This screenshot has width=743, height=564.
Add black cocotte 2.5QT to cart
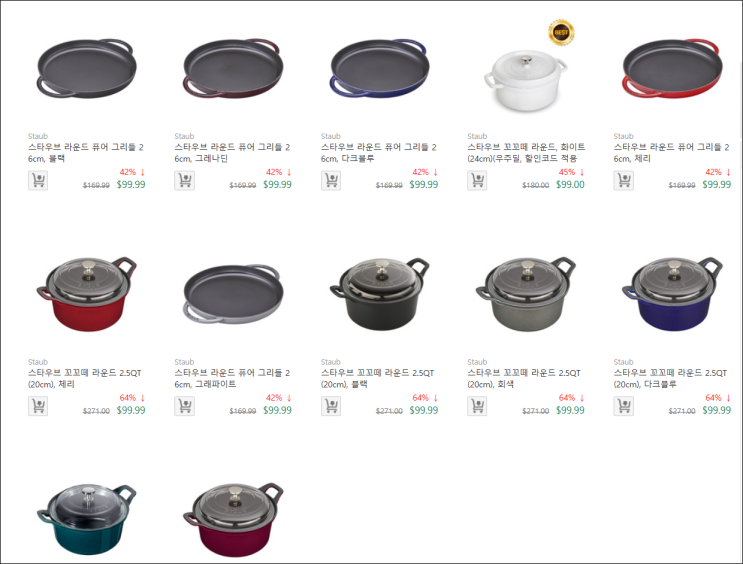[x=331, y=406]
